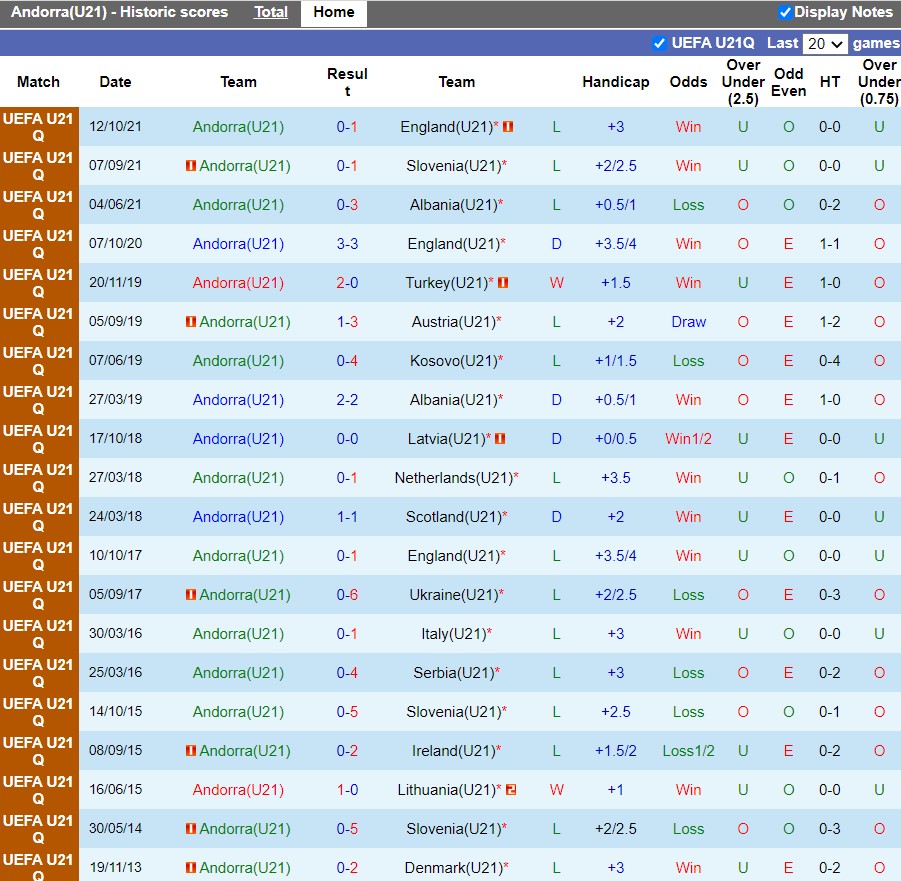901x881 pixels.
Task: Open the Netherlands(U21) team link
Action: (x=453, y=478)
